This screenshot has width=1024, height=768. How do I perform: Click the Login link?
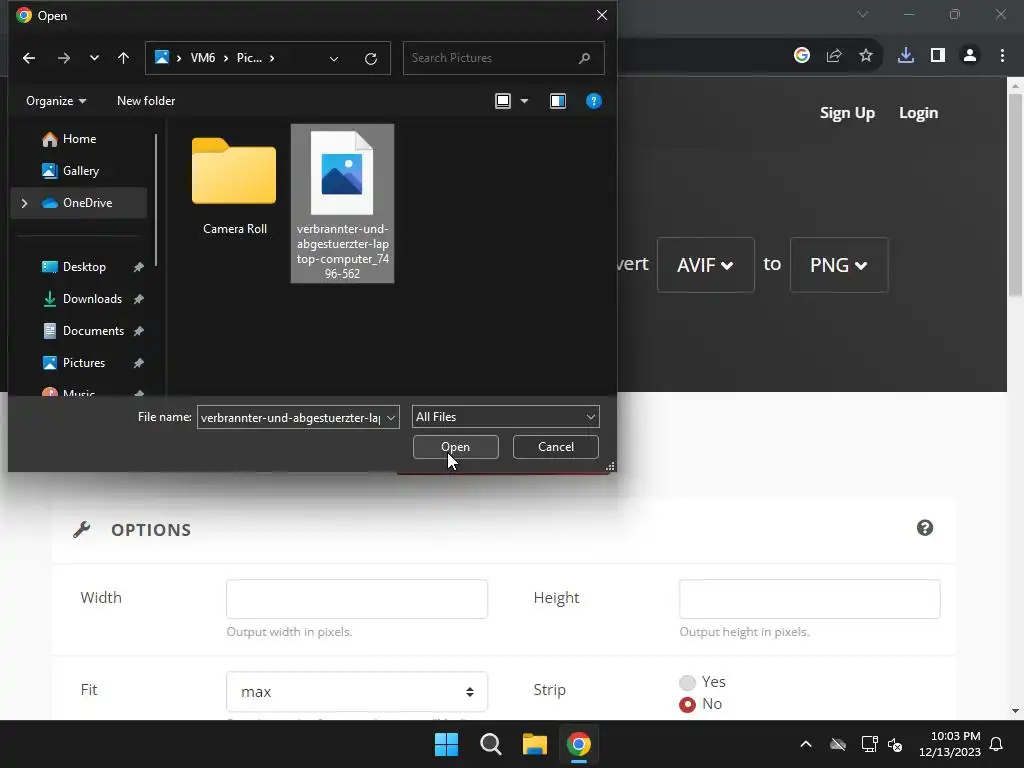(918, 113)
